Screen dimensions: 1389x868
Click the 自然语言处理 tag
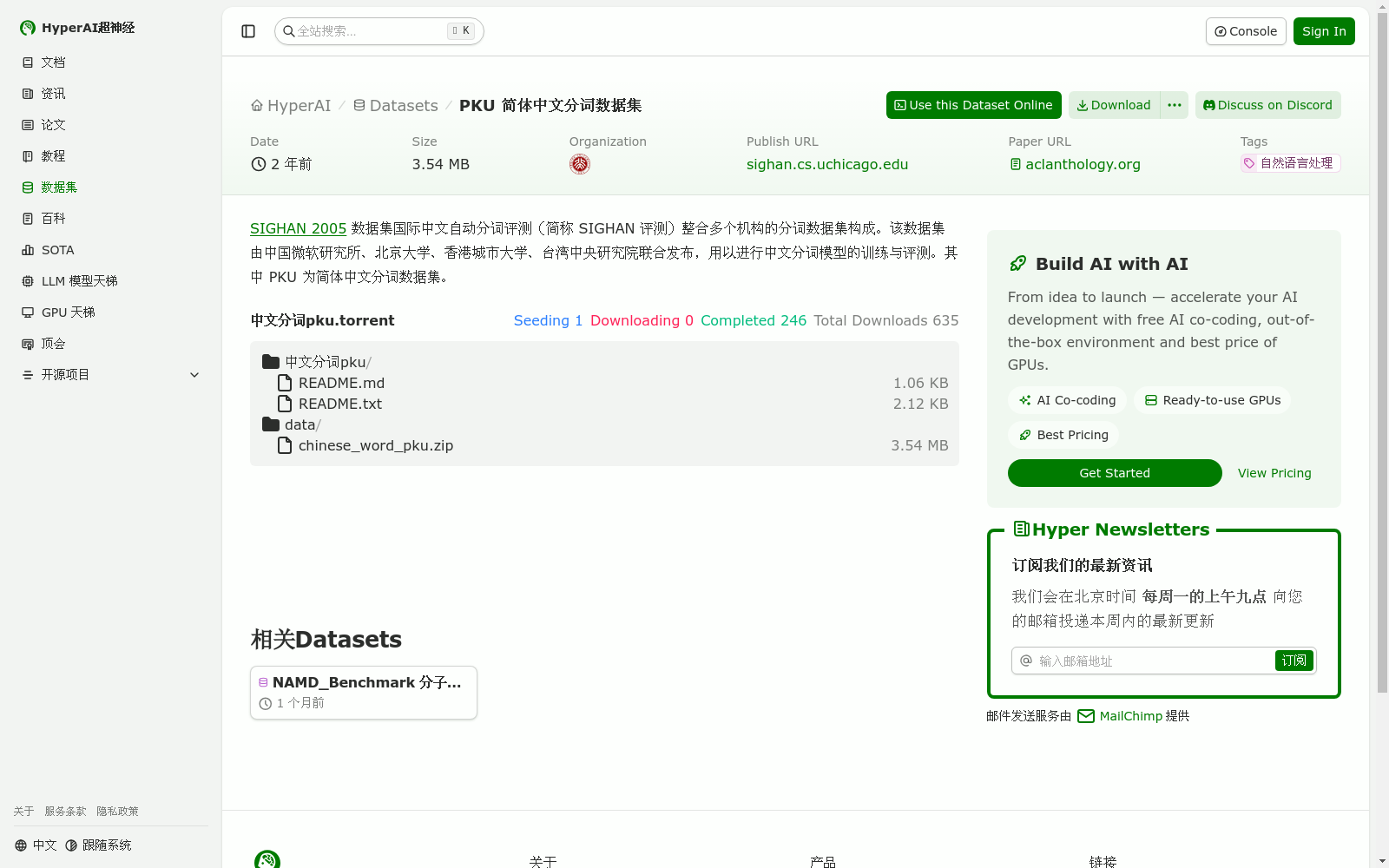[x=1290, y=163]
